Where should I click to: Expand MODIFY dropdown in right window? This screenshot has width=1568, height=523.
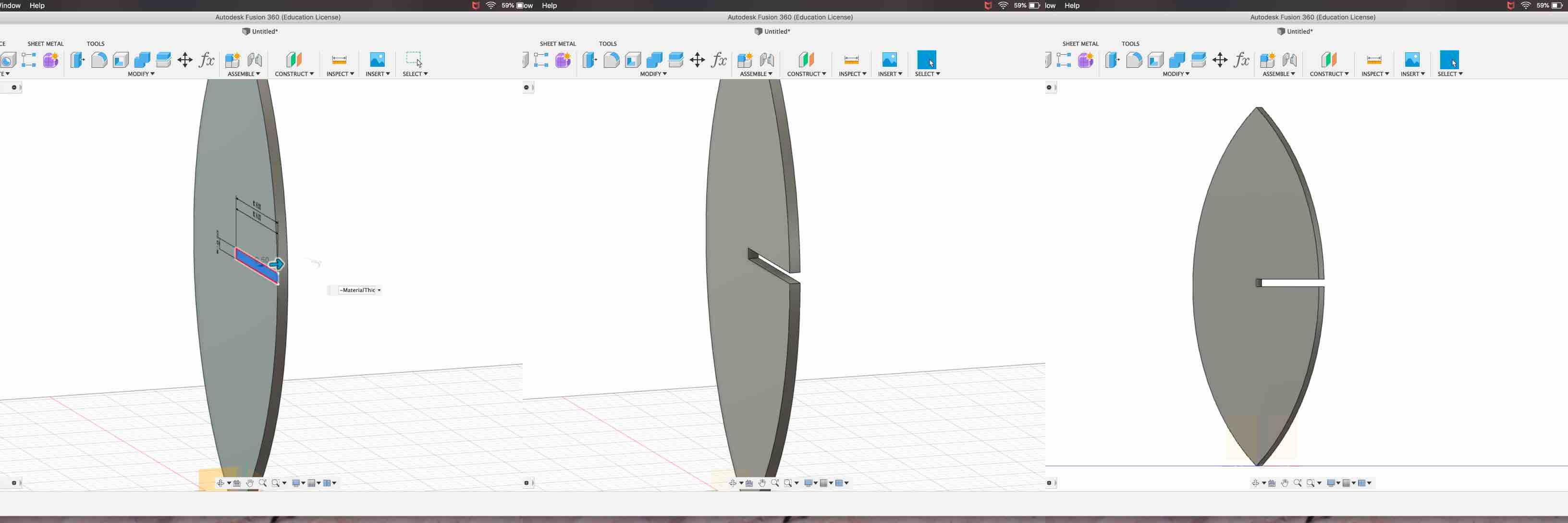(x=1176, y=74)
